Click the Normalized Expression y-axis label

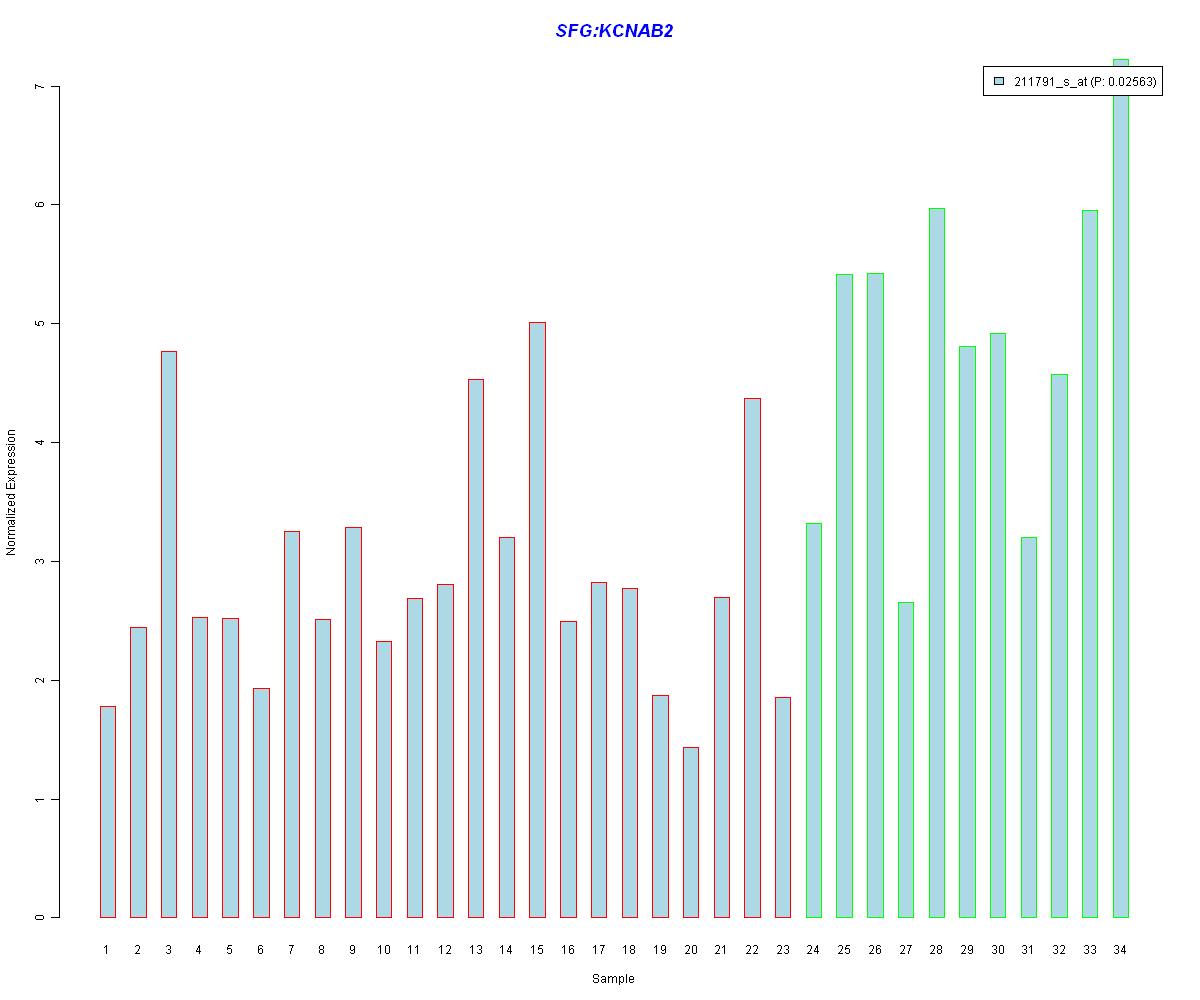click(x=12, y=492)
